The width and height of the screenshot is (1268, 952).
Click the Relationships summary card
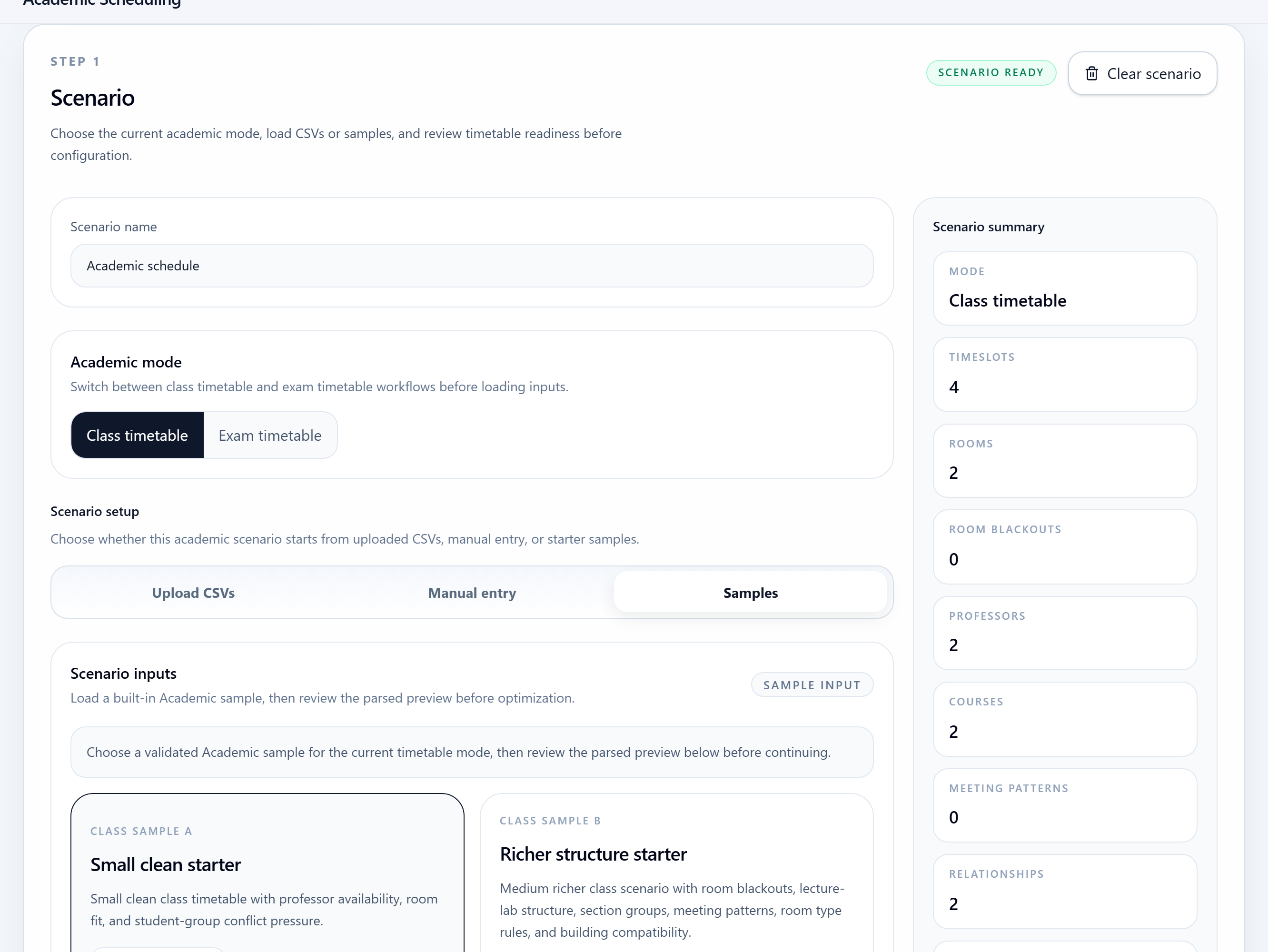1064,892
